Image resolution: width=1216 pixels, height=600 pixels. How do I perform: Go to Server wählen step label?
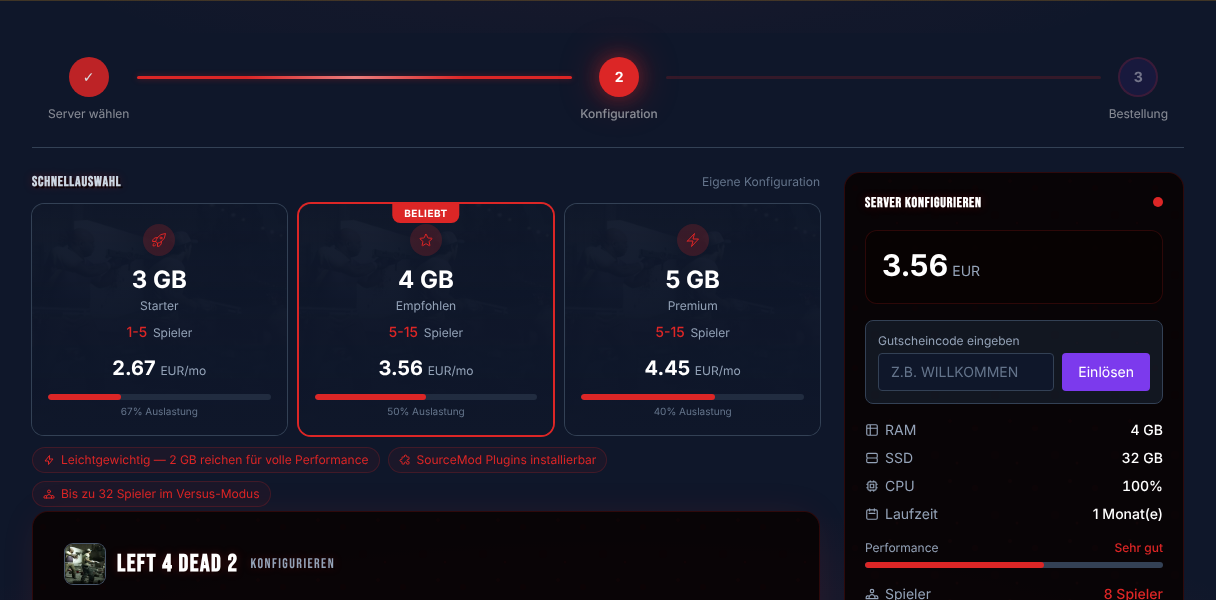coord(89,114)
